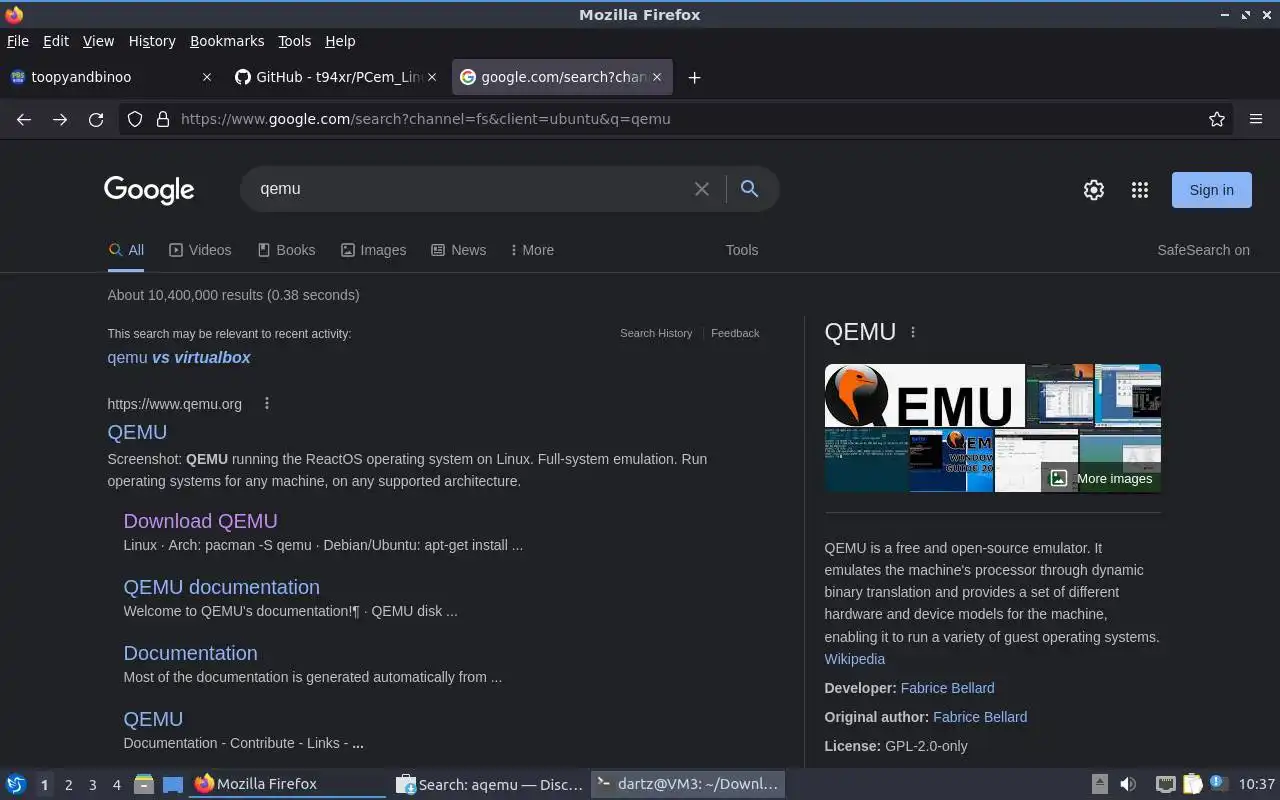Click the show desktop taskbar icon
The image size is (1280, 800).
pyautogui.click(x=173, y=784)
